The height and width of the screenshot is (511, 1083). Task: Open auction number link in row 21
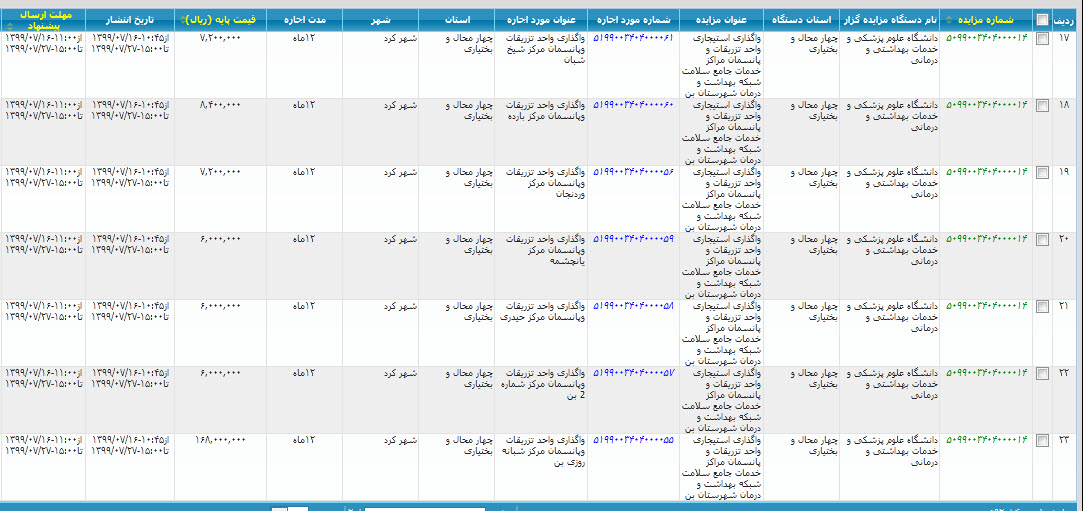click(986, 305)
